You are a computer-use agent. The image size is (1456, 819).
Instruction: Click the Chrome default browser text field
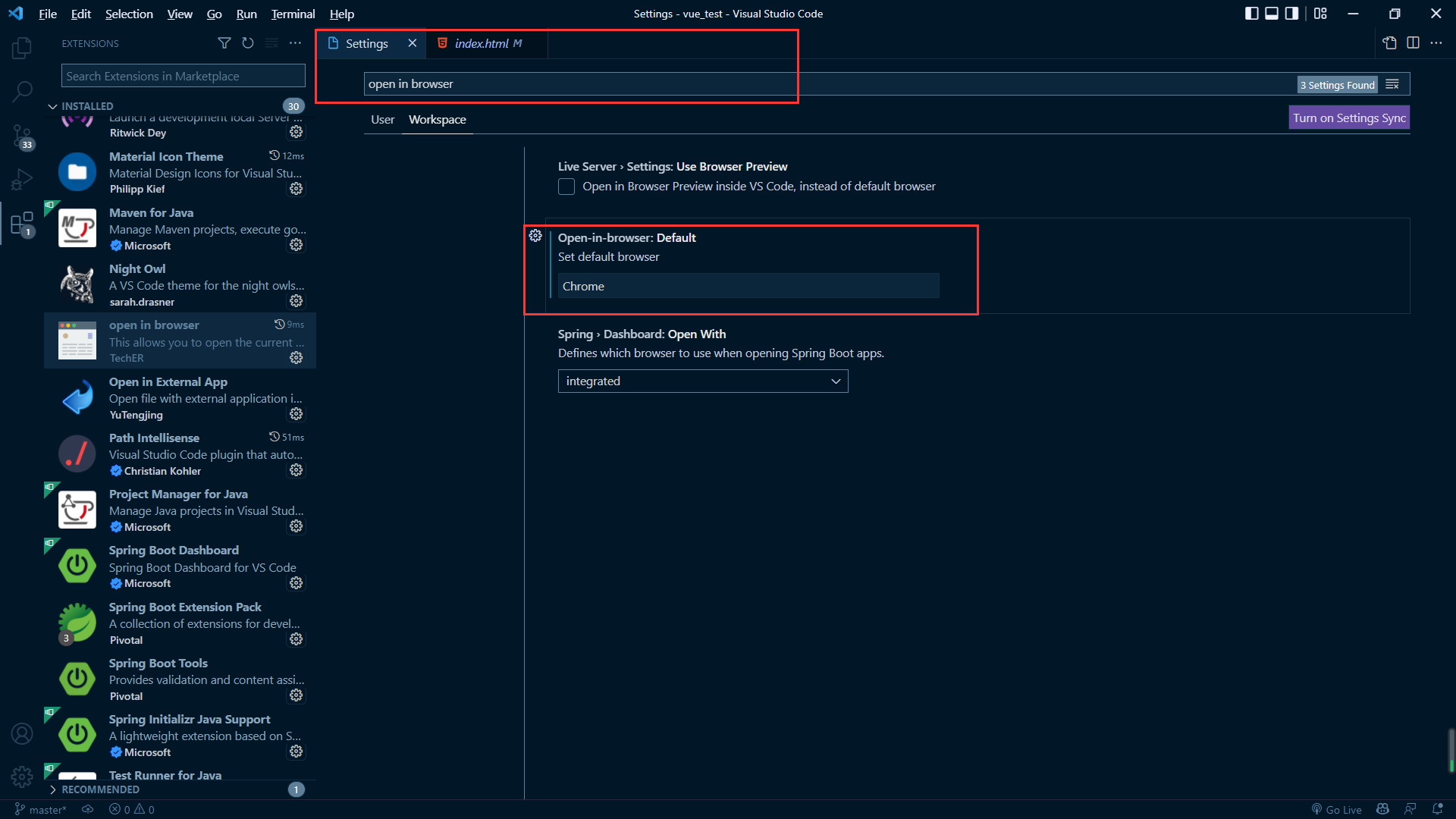(748, 286)
